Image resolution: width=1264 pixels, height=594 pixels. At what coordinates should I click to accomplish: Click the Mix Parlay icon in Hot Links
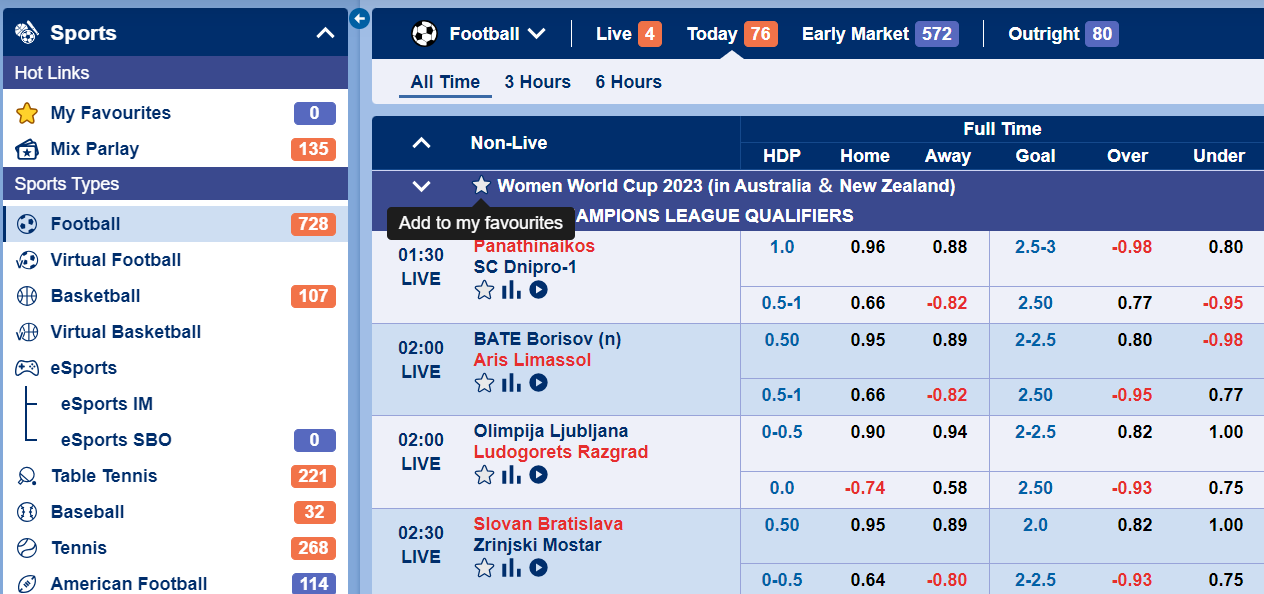click(x=27, y=149)
